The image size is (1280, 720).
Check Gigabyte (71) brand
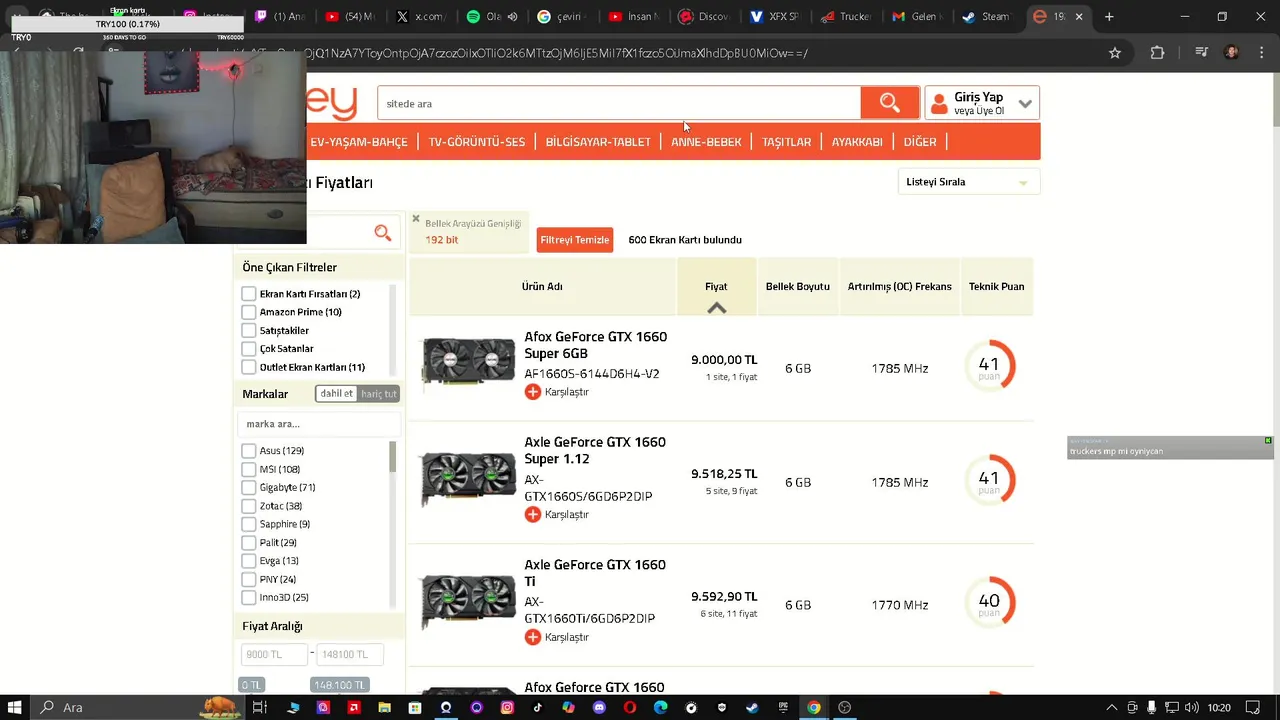[249, 487]
